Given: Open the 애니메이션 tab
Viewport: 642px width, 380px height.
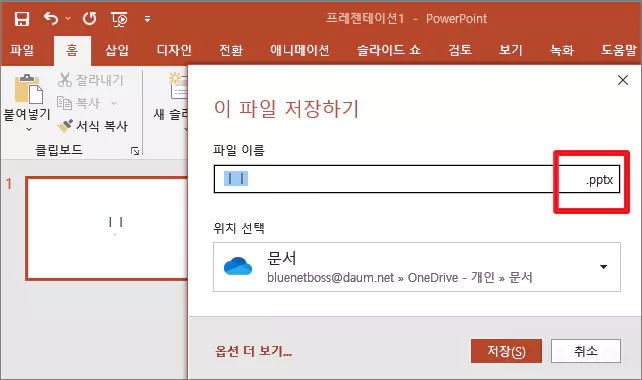Looking at the screenshot, I should pyautogui.click(x=300, y=50).
